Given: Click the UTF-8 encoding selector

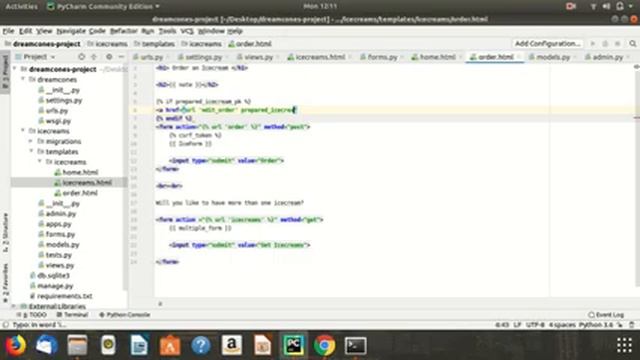Looking at the screenshot, I should 535,325.
